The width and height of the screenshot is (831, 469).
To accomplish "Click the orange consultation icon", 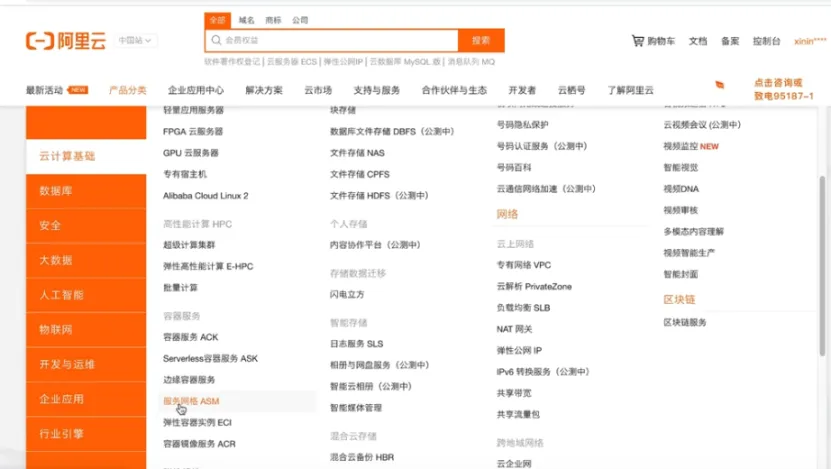I will click(719, 85).
